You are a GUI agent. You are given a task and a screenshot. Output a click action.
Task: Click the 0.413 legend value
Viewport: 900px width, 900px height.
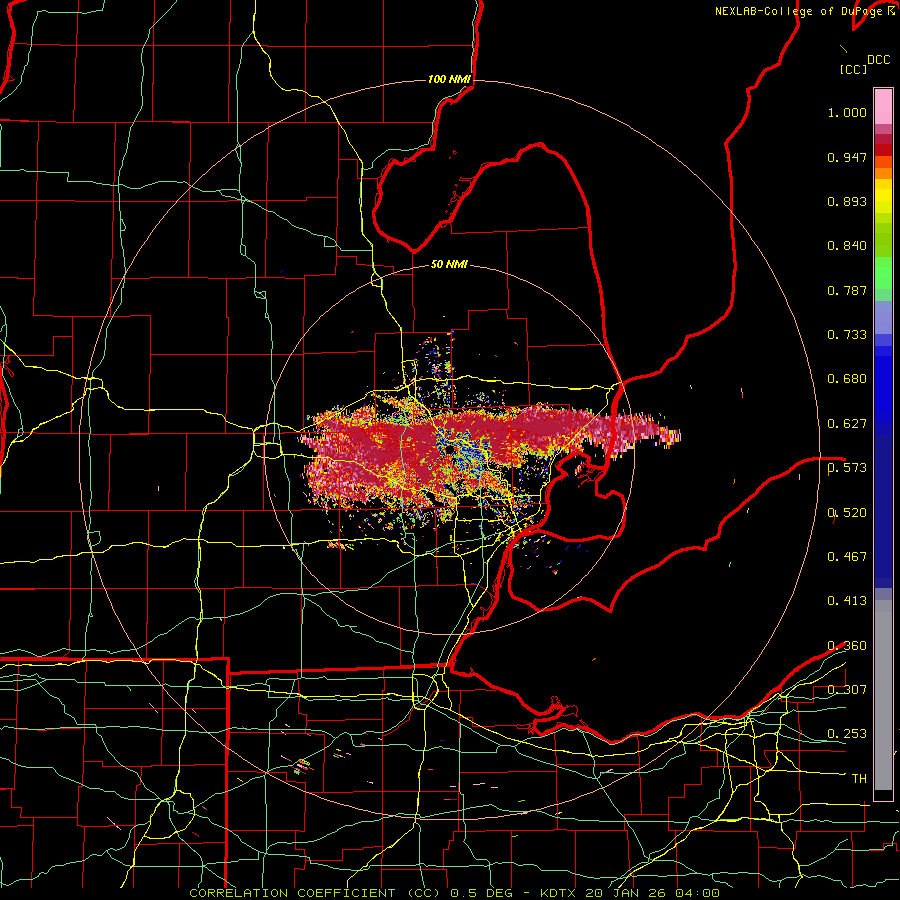[847, 601]
